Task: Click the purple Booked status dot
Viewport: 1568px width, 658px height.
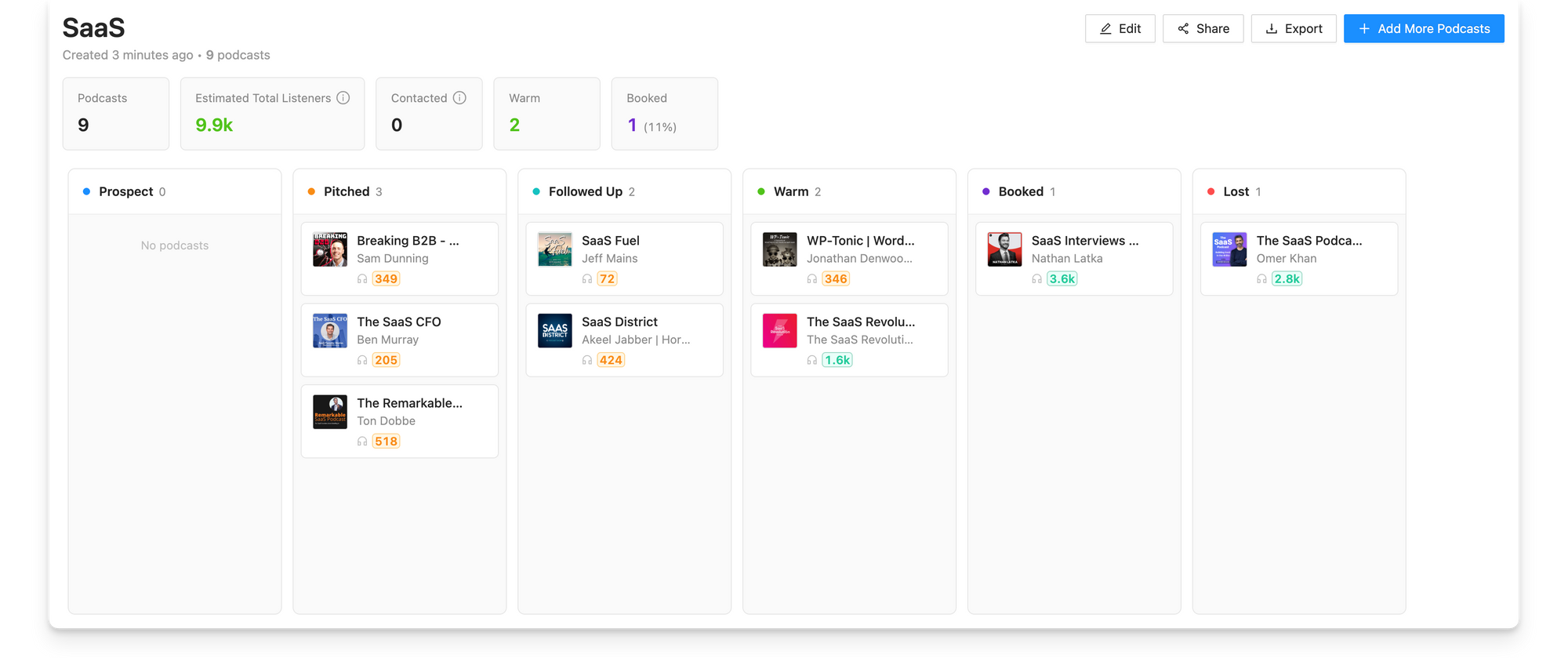Action: [x=985, y=191]
